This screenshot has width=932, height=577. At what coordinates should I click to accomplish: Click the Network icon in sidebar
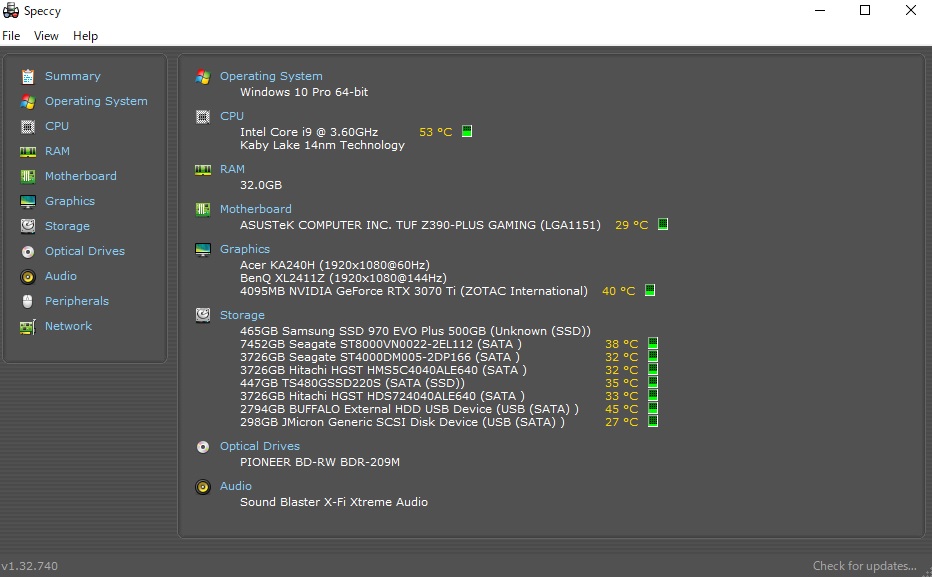point(28,326)
